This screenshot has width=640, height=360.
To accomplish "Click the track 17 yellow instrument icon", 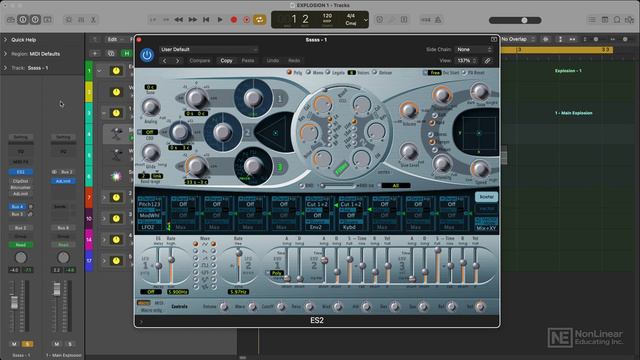I will pyautogui.click(x=116, y=261).
